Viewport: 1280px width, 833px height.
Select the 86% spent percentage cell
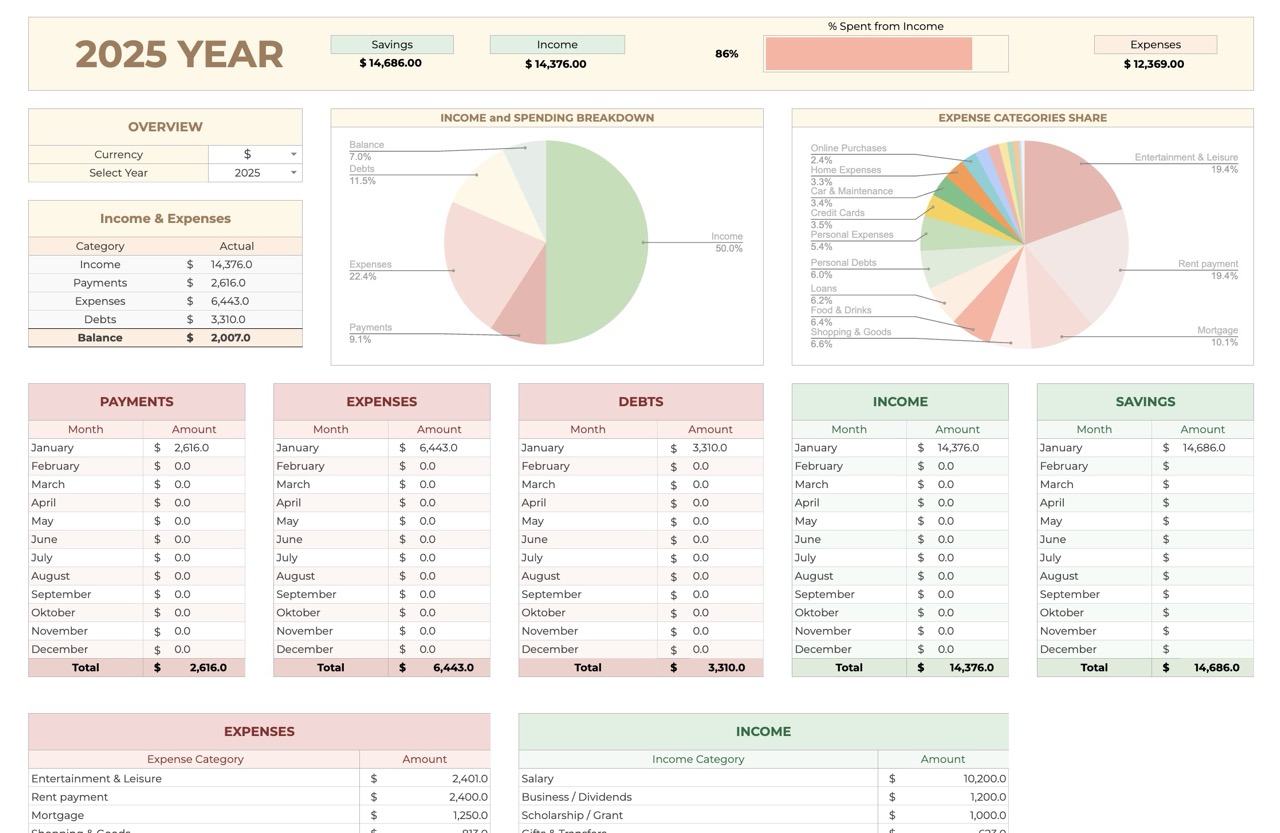(726, 54)
